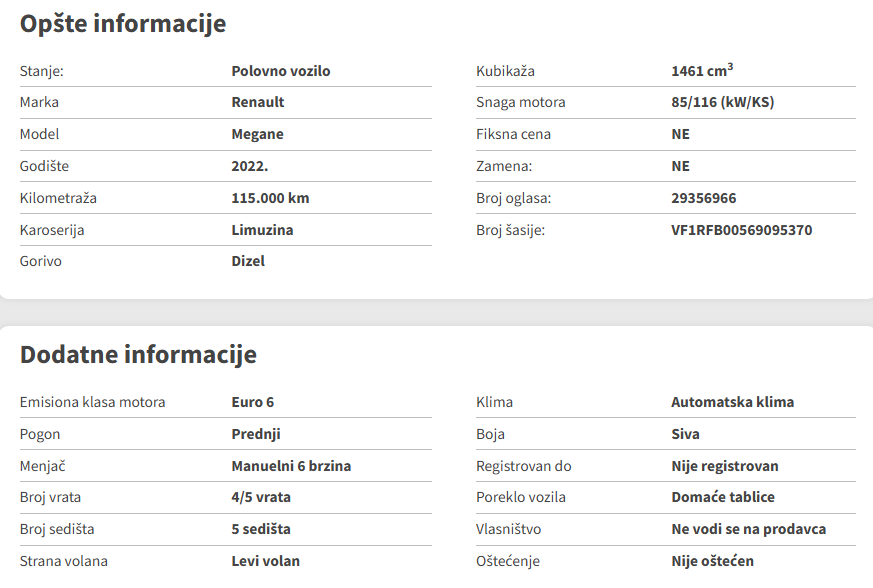Select 'Ne vodi se na prodavca'
The image size is (873, 588).
pyautogui.click(x=749, y=529)
